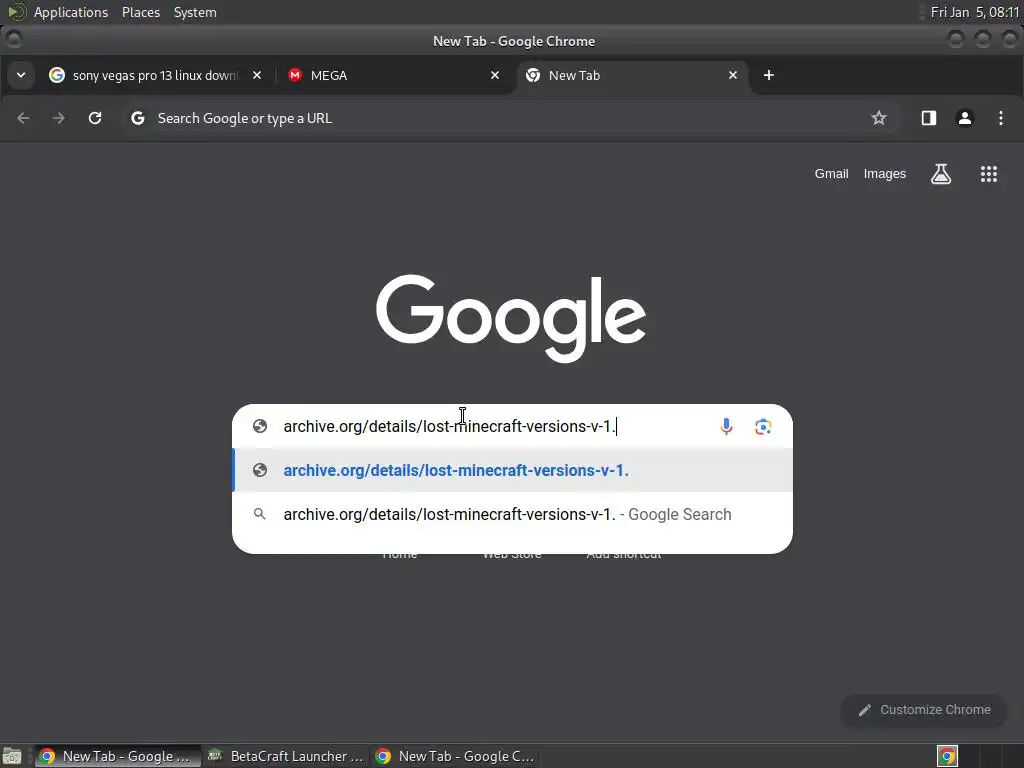Image resolution: width=1024 pixels, height=768 pixels.
Task: Open the window menu button in titlebar
Action: (x=13, y=40)
